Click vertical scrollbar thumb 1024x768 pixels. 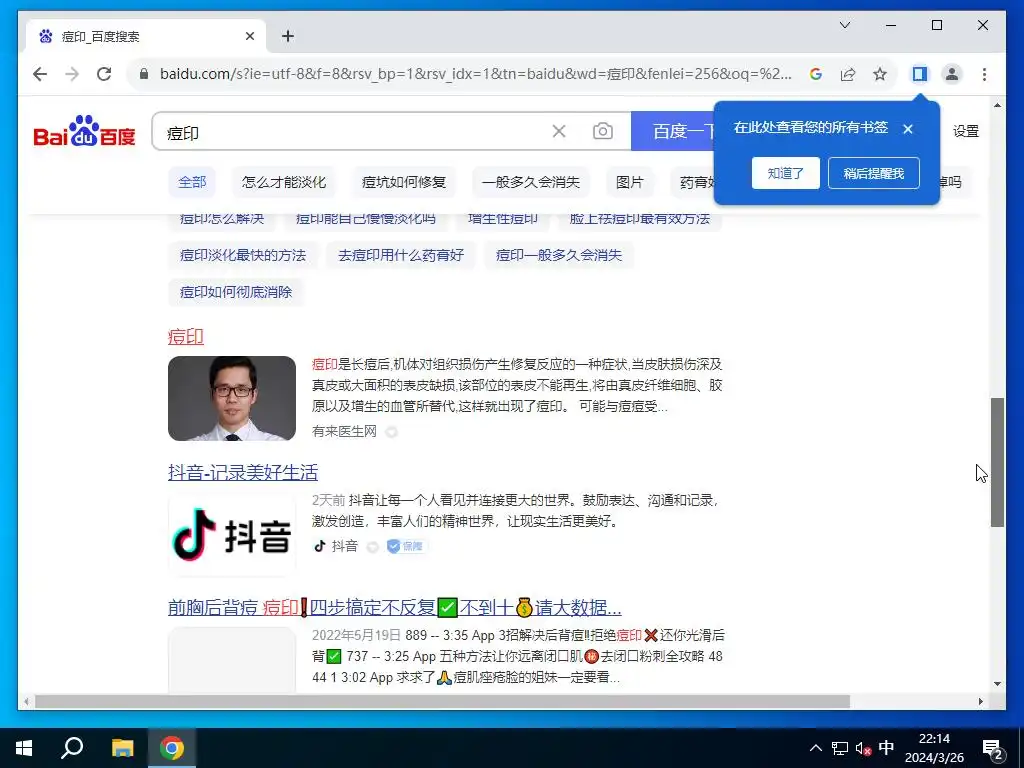[x=997, y=462]
